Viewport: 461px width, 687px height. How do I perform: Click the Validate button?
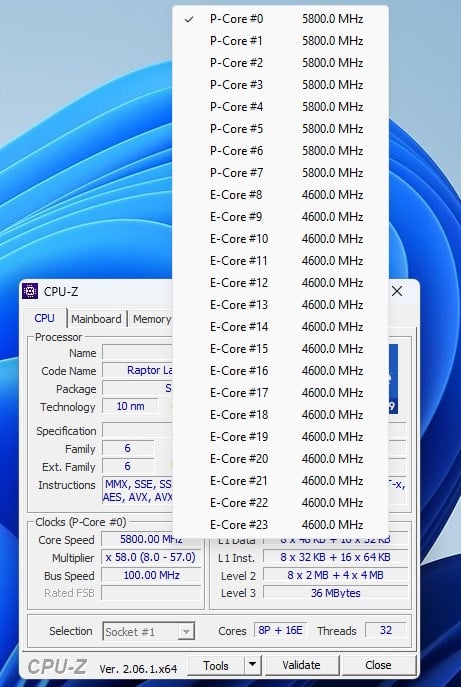[x=301, y=666]
